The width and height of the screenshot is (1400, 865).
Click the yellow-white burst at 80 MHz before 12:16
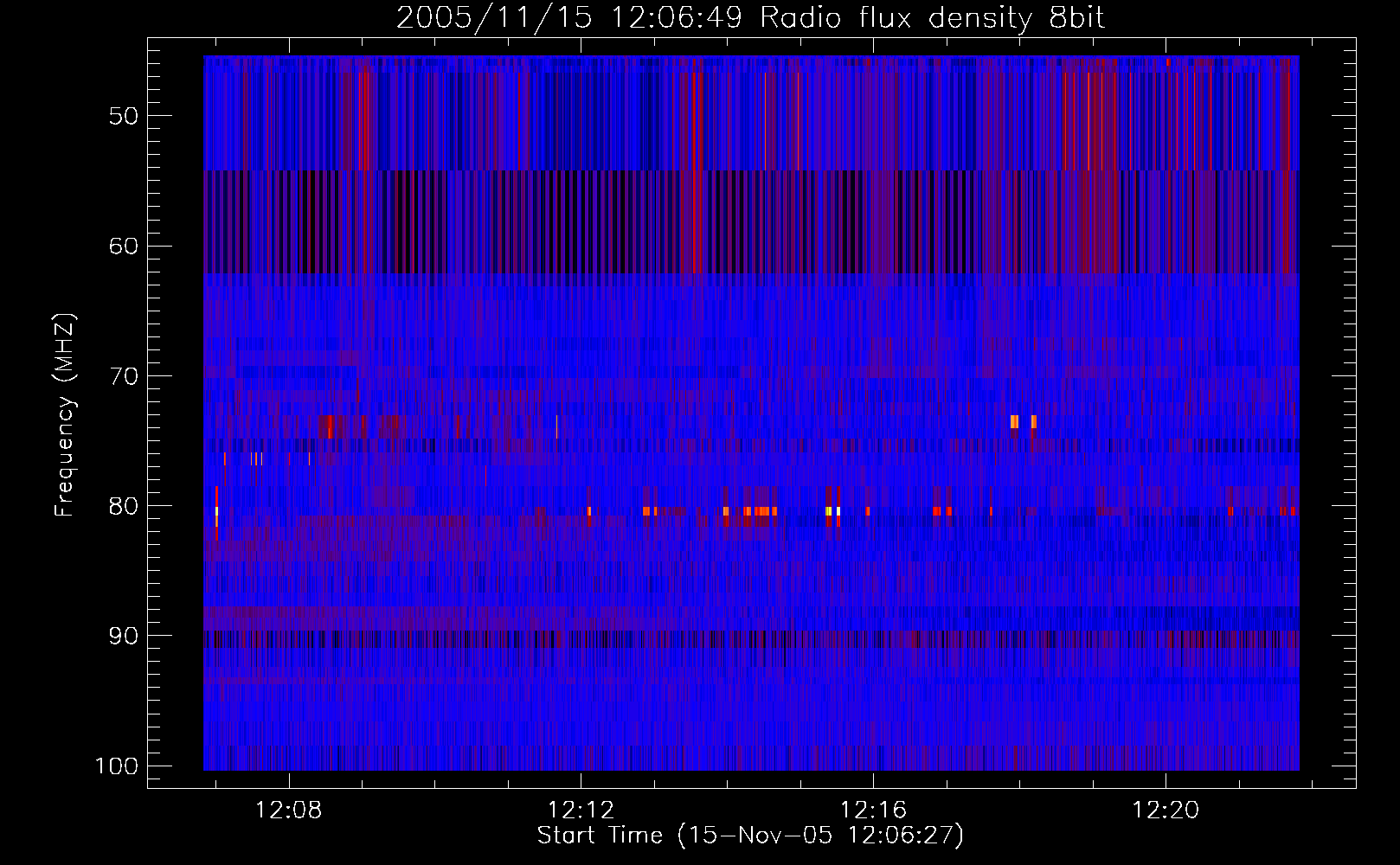(x=832, y=511)
